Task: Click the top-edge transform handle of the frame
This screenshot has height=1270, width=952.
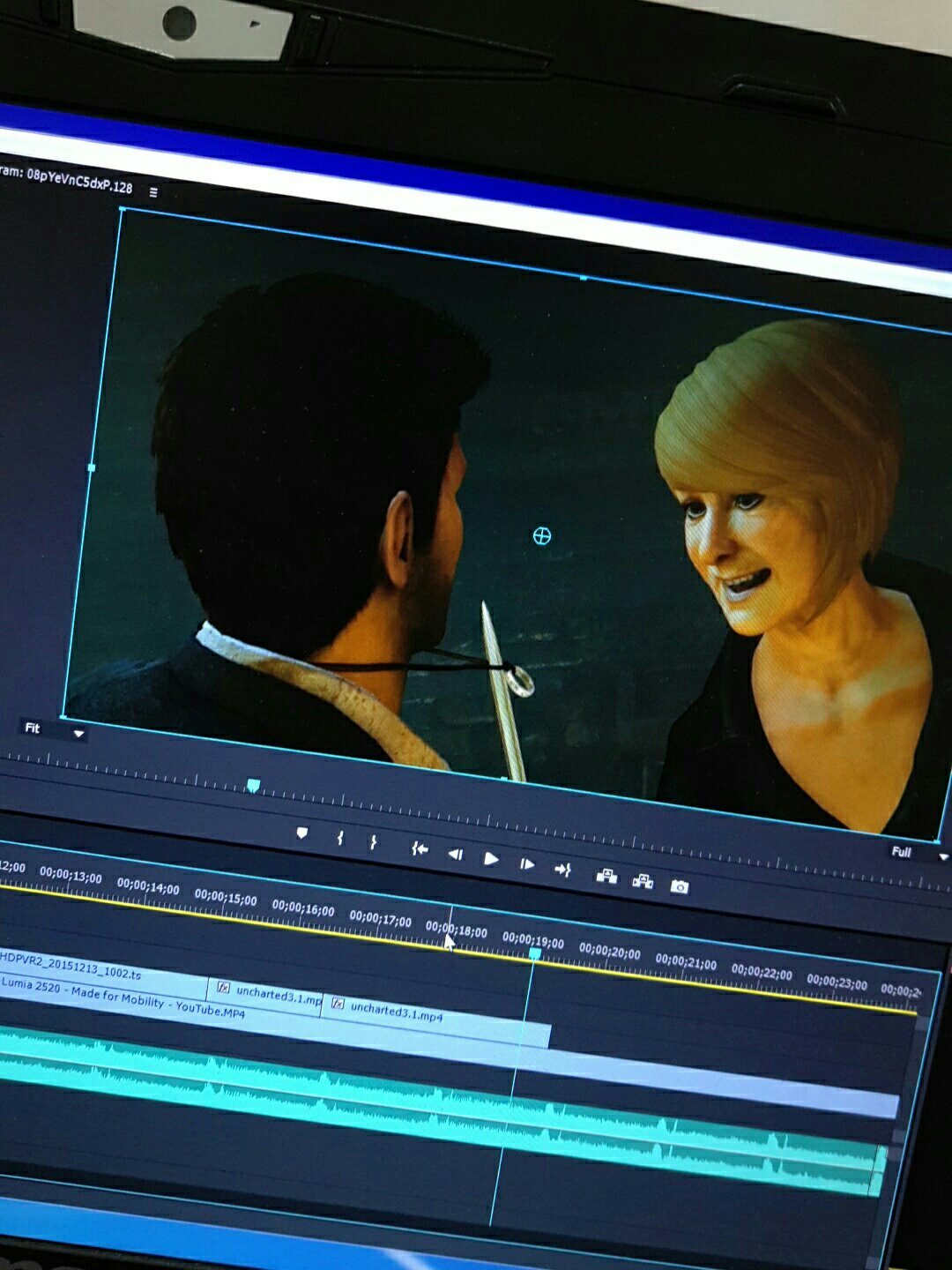Action: [584, 278]
